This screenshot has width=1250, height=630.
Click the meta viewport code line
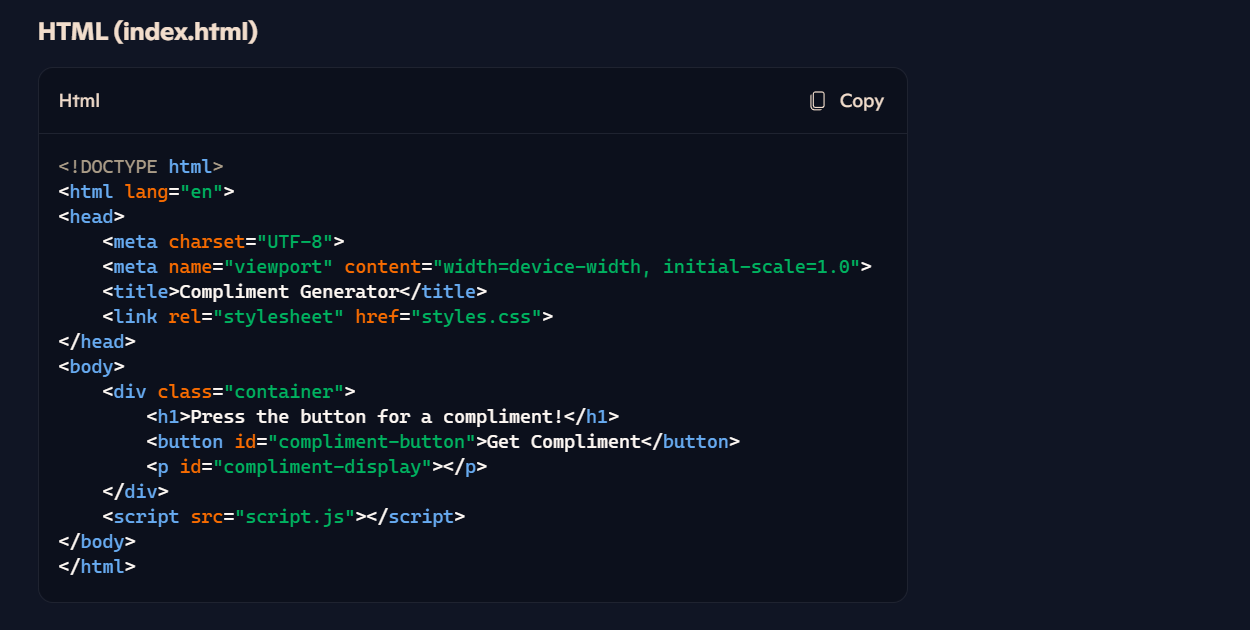click(487, 266)
